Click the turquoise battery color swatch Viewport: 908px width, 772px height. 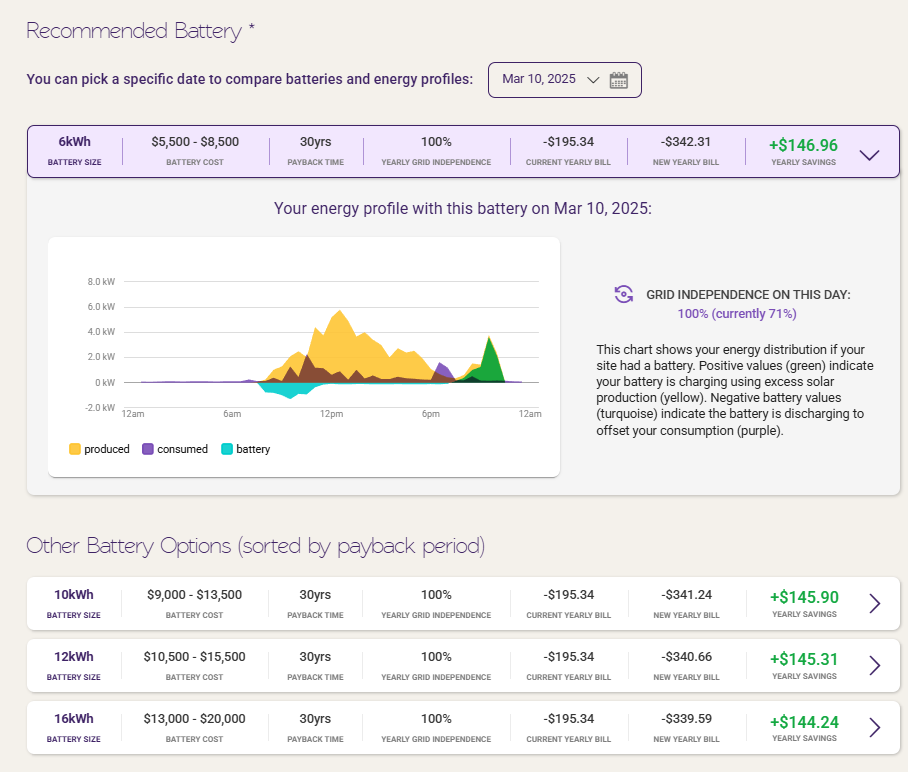point(227,449)
